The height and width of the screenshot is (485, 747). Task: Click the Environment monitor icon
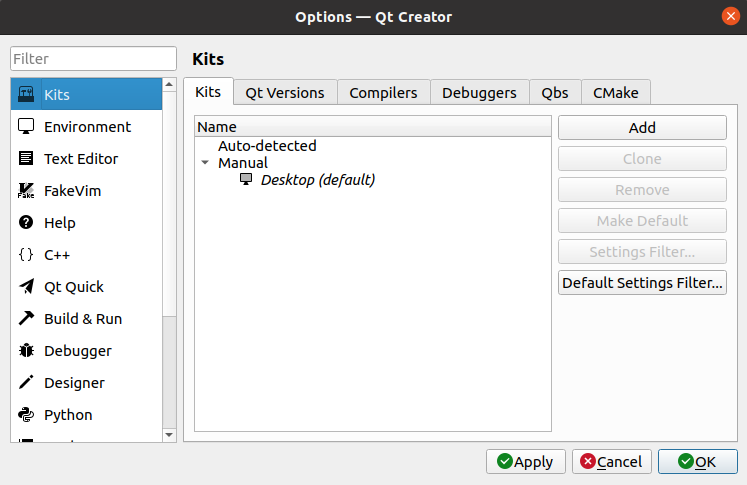point(26,126)
